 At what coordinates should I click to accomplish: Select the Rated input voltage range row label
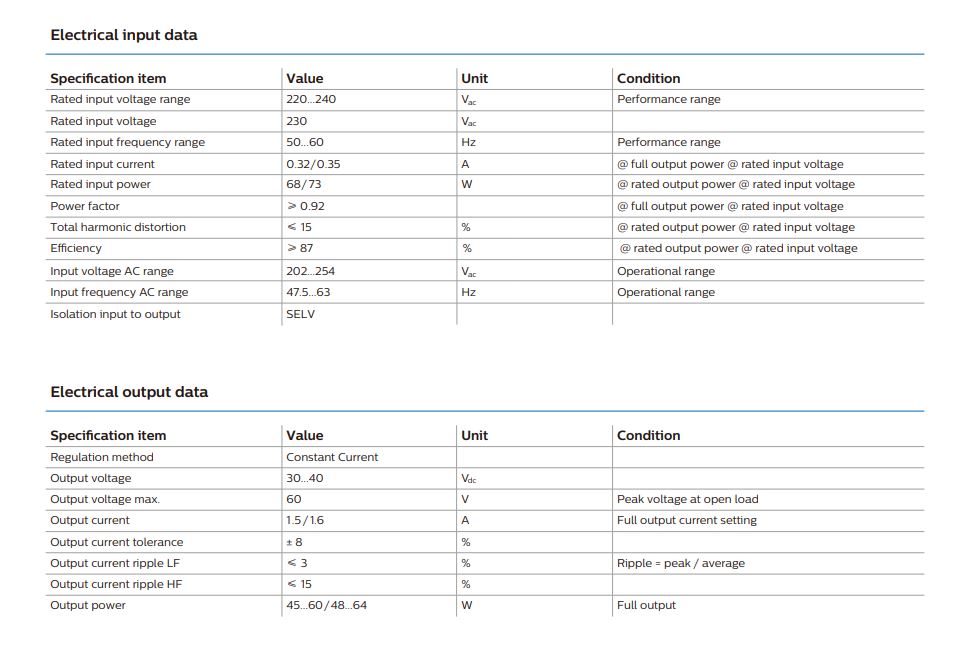[x=120, y=99]
